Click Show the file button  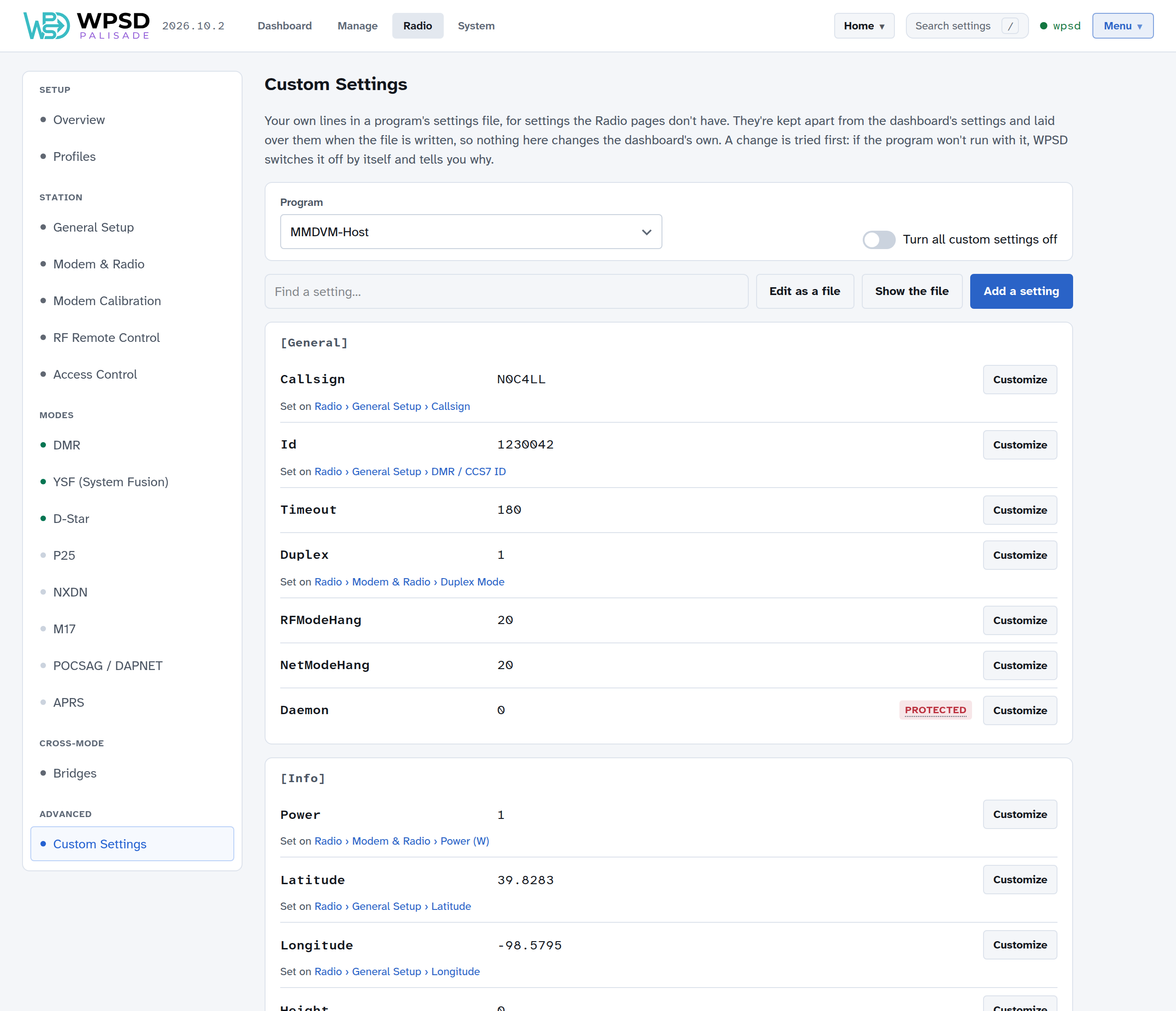pyautogui.click(x=911, y=291)
